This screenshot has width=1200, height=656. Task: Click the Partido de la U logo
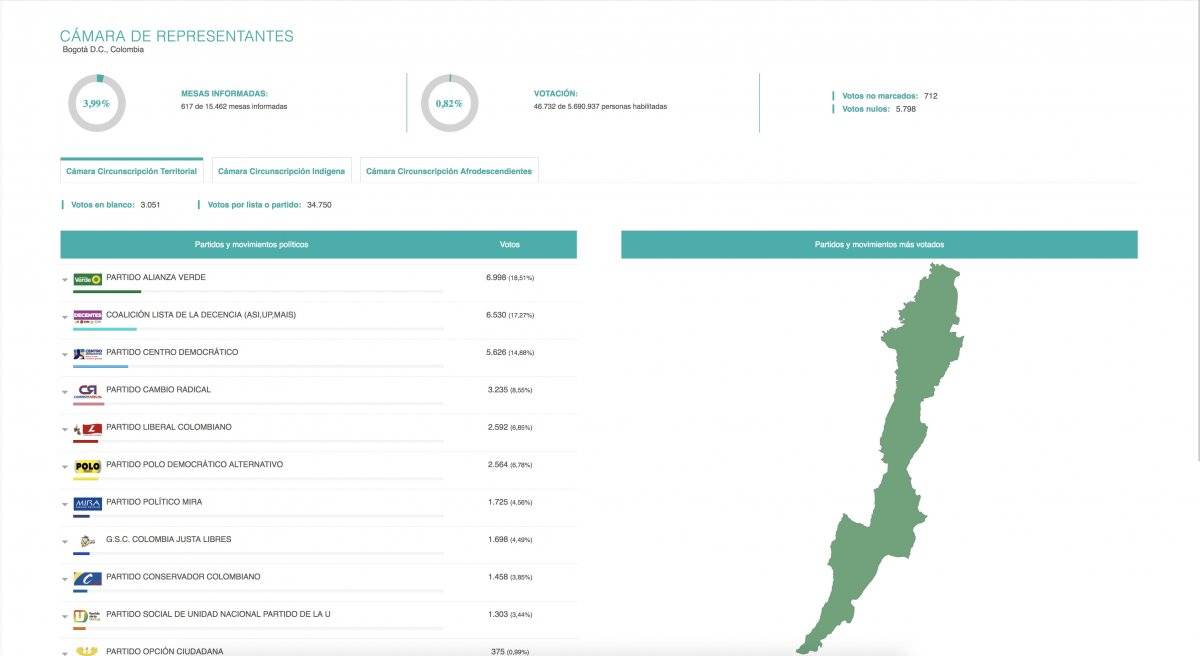(88, 616)
